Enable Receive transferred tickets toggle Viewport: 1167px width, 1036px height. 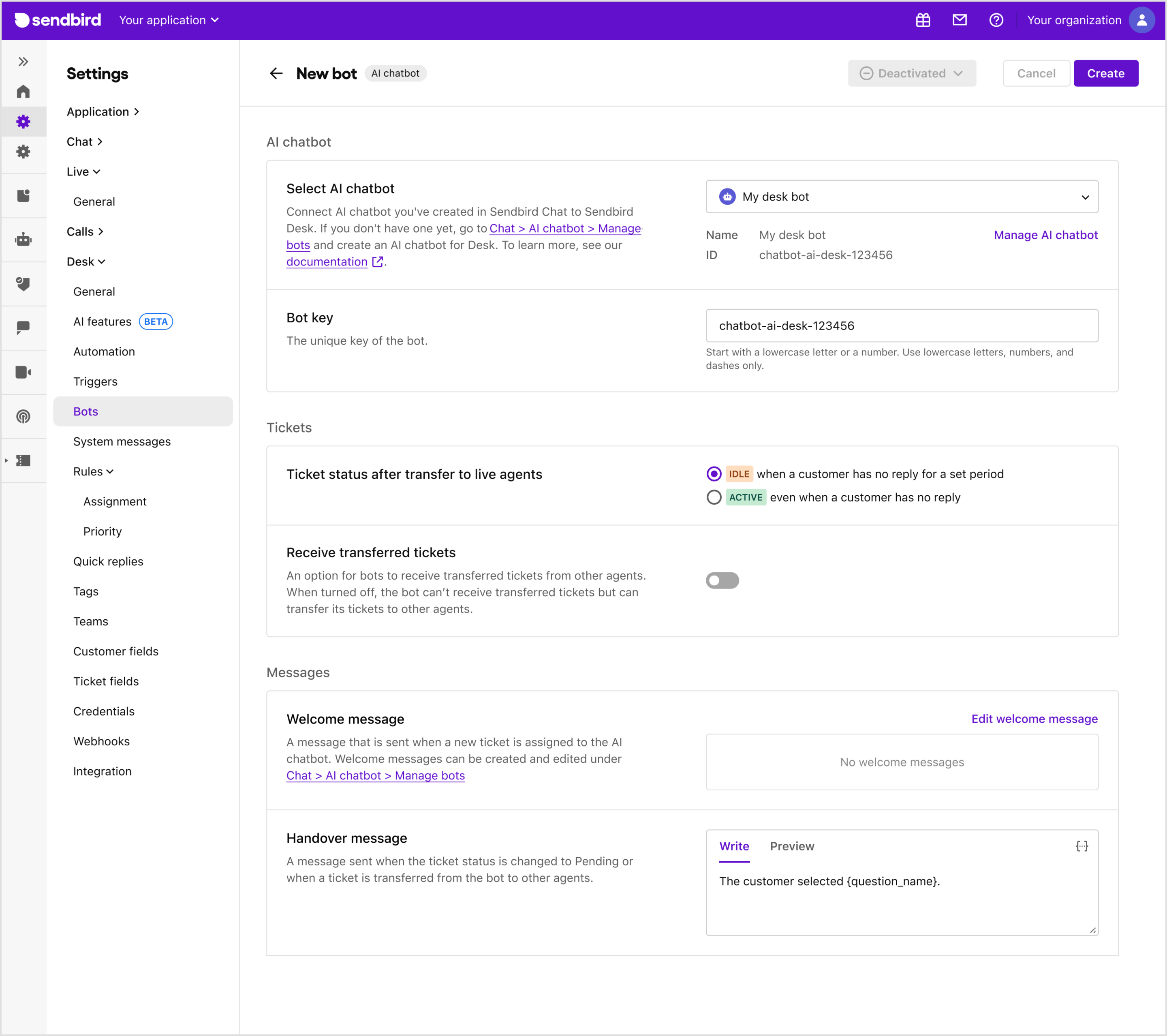(x=722, y=580)
